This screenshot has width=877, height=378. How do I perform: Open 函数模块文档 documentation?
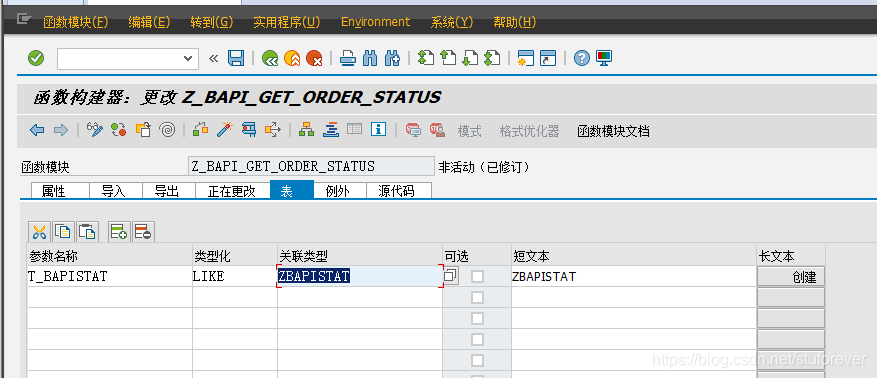(614, 131)
